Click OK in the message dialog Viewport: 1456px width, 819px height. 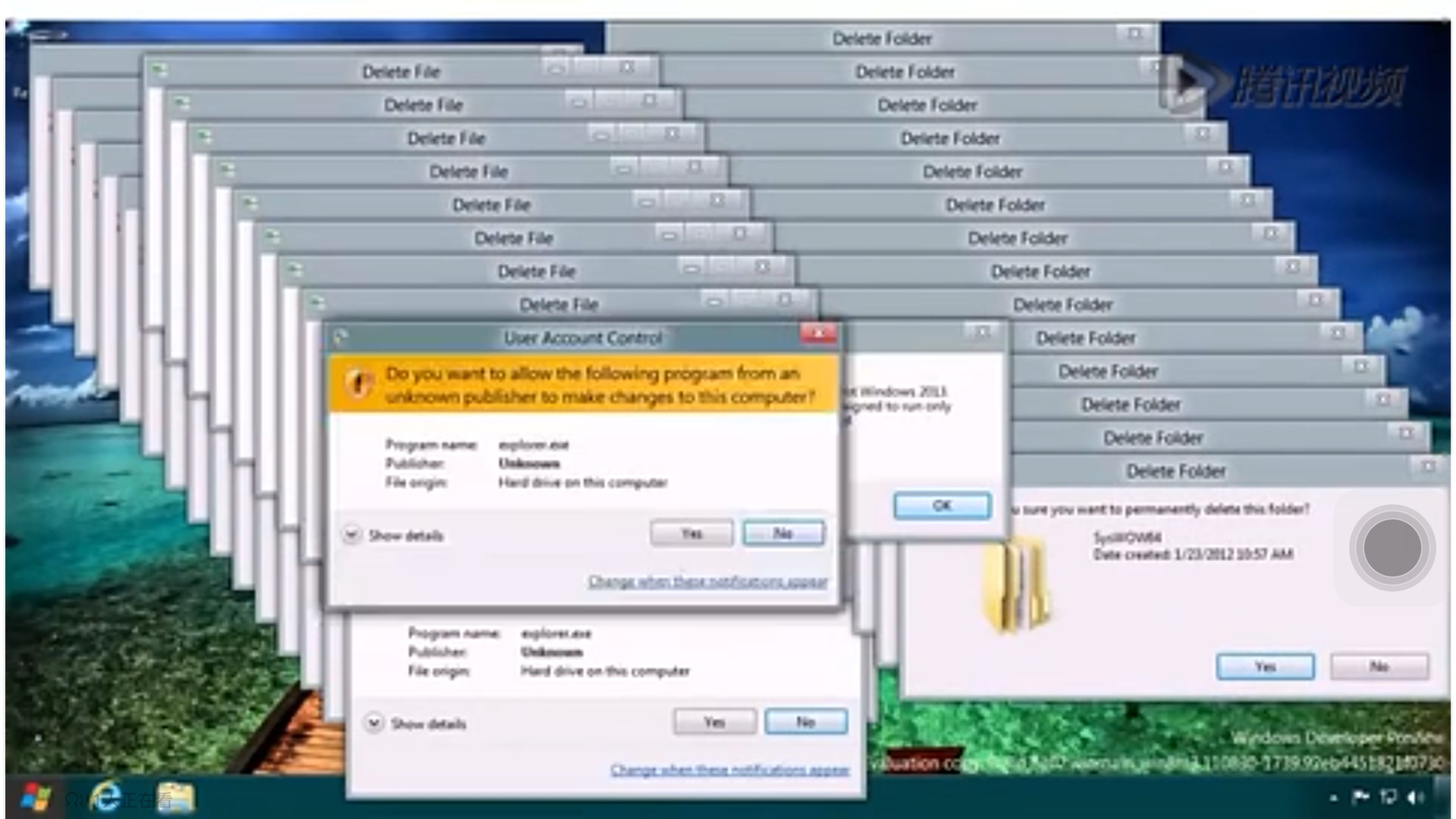click(942, 506)
